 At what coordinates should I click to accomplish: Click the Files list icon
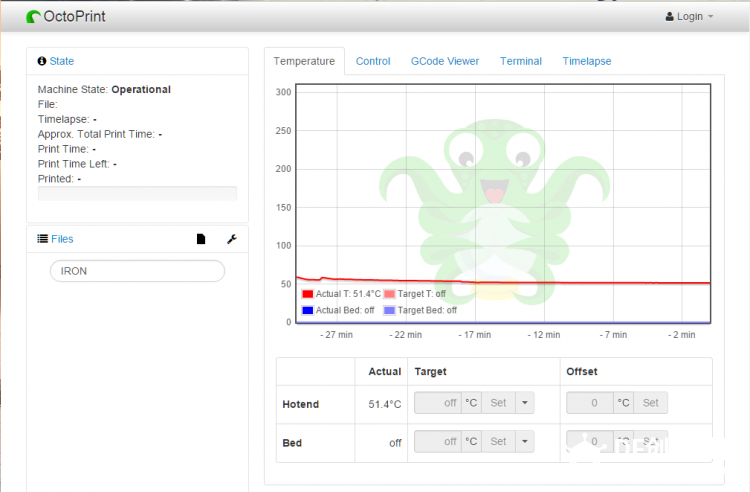(43, 239)
